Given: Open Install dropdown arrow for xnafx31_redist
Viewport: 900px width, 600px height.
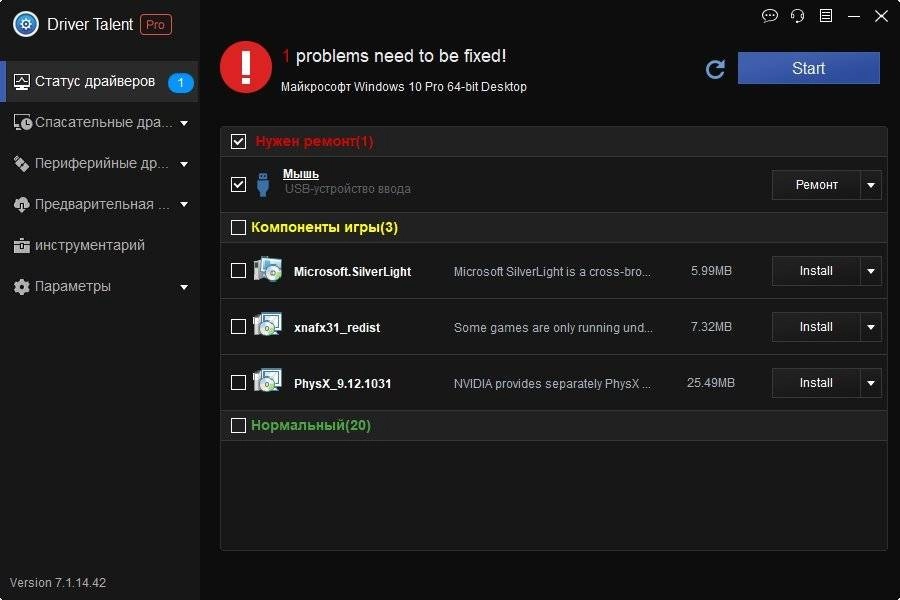Looking at the screenshot, I should [871, 327].
